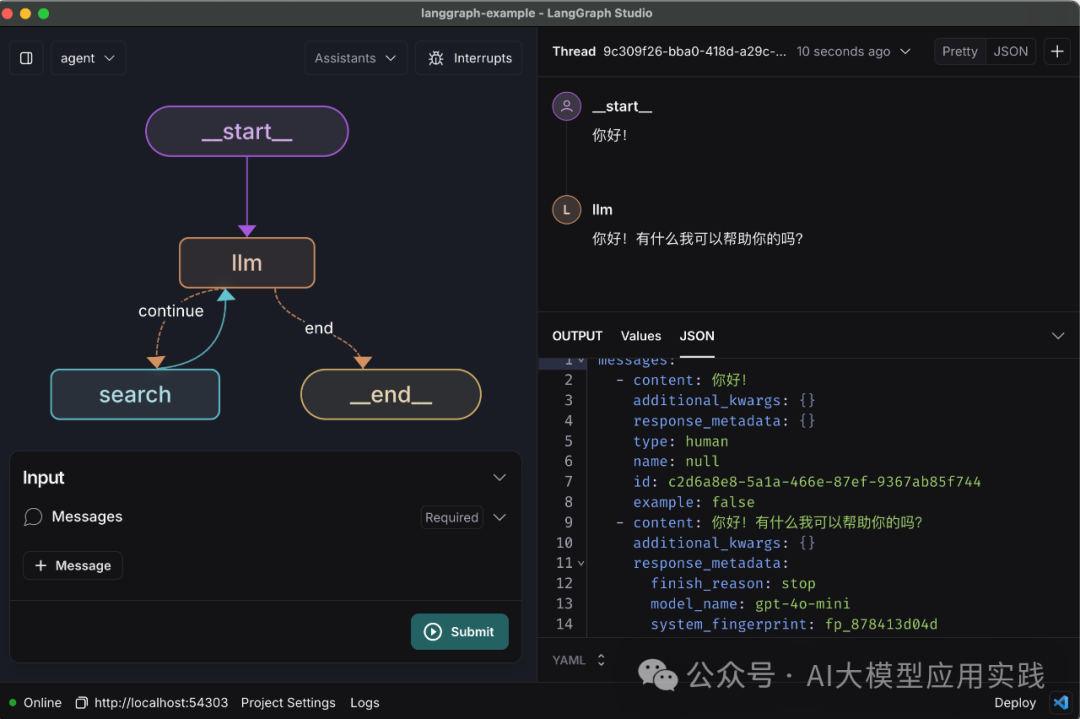Open the OUTPUT tab
Image resolution: width=1080 pixels, height=719 pixels.
click(x=577, y=336)
